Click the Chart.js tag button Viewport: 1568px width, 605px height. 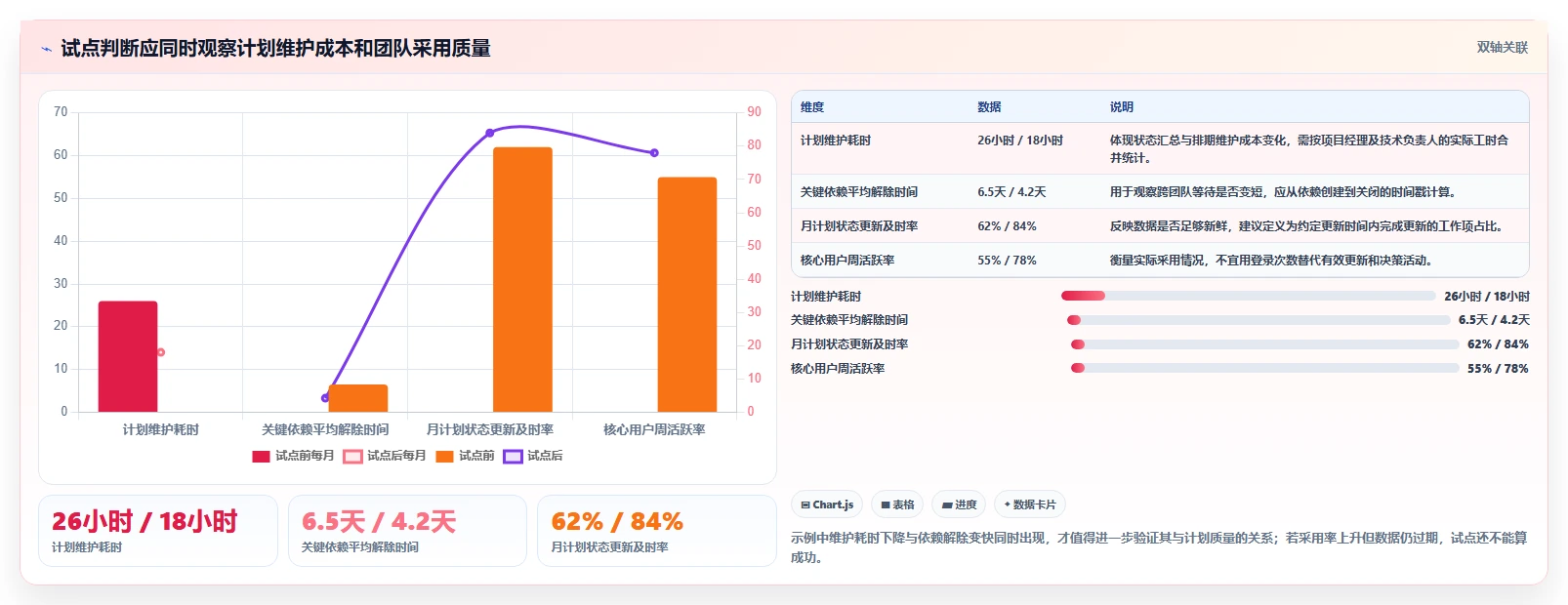point(827,504)
